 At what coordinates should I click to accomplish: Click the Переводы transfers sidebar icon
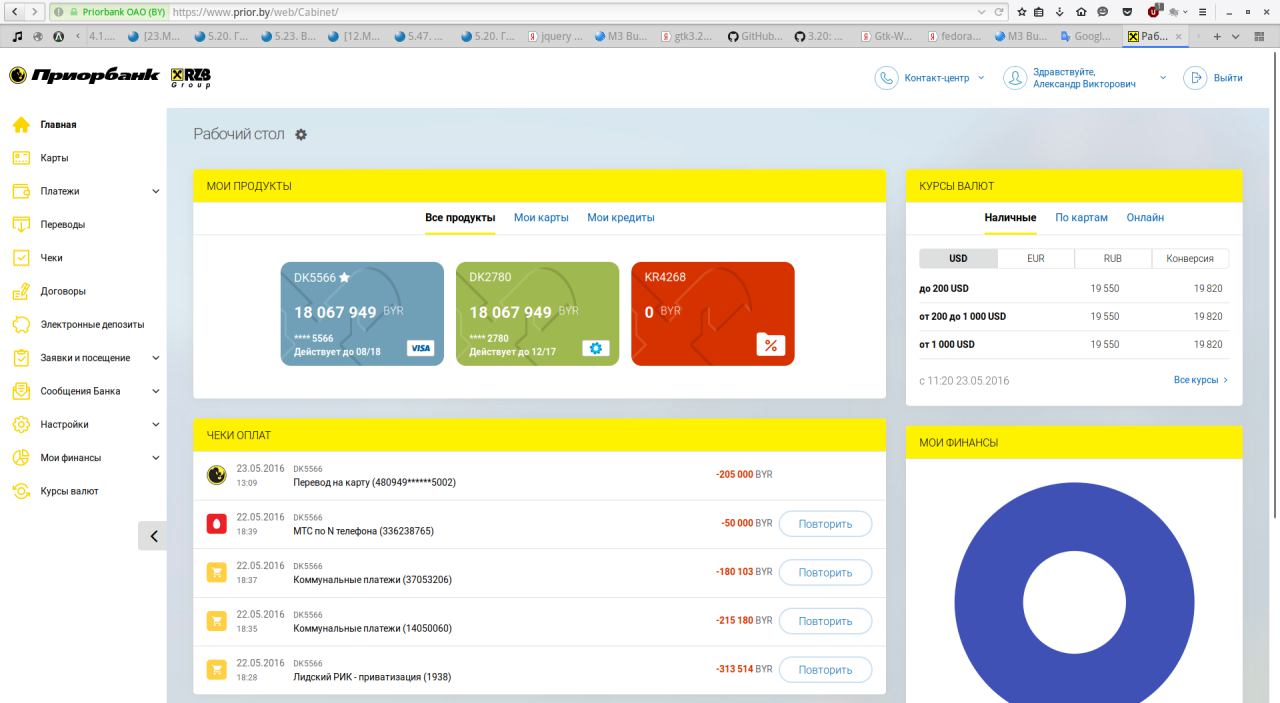click(20, 224)
